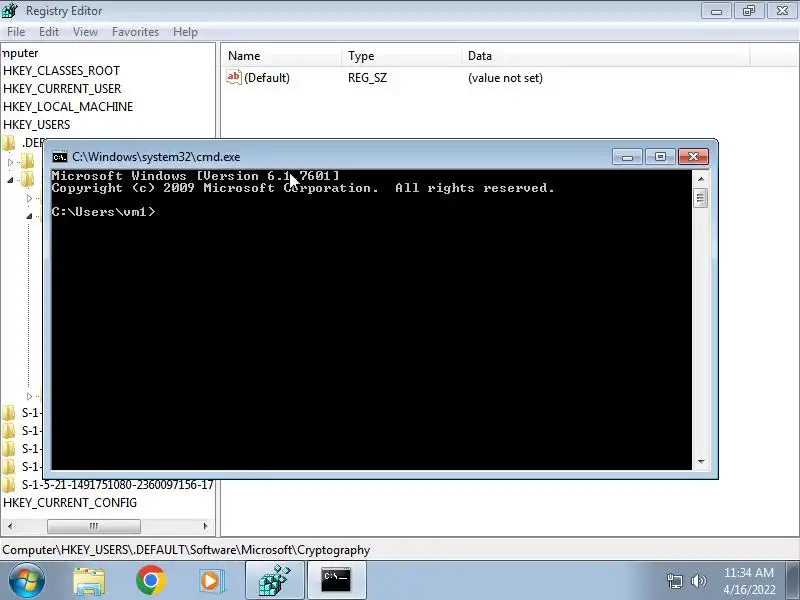Open Windows Explorer from the taskbar
The image size is (800, 600).
coord(89,581)
